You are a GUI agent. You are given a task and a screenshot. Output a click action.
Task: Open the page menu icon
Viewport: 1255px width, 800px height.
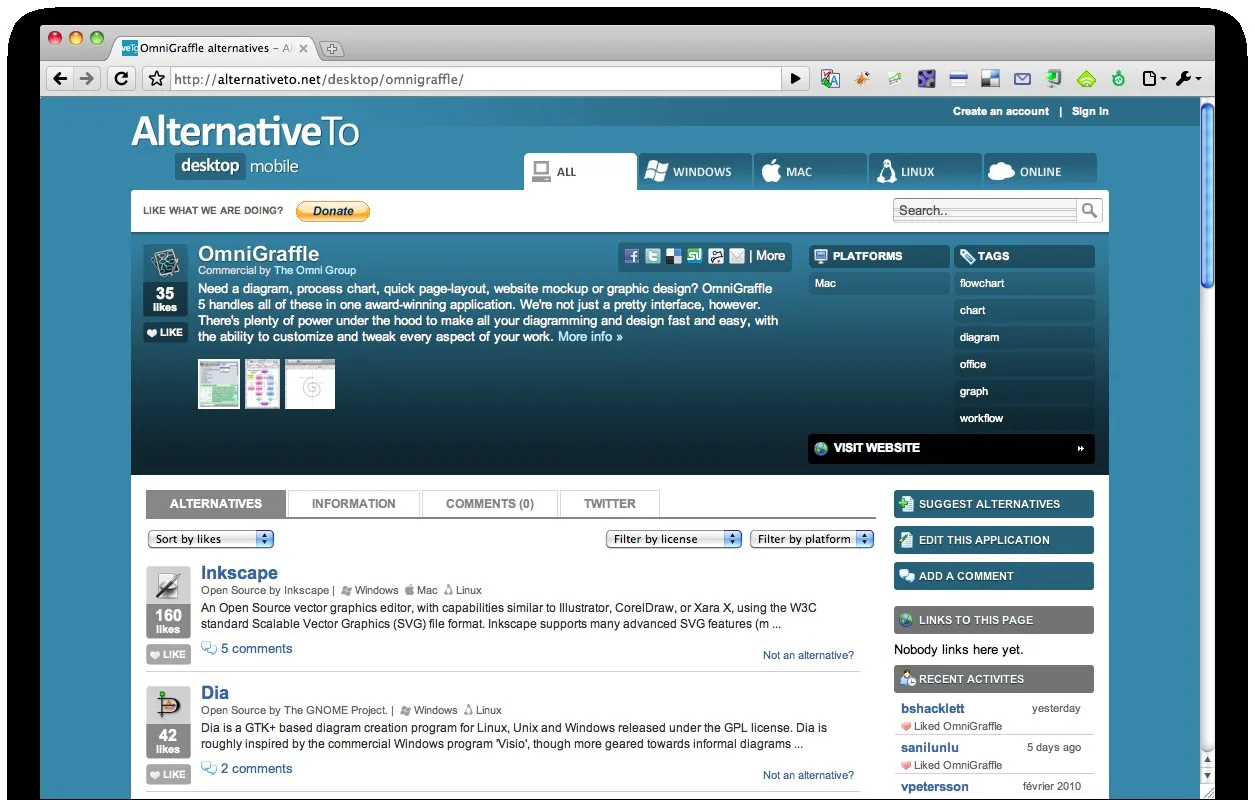(1153, 78)
